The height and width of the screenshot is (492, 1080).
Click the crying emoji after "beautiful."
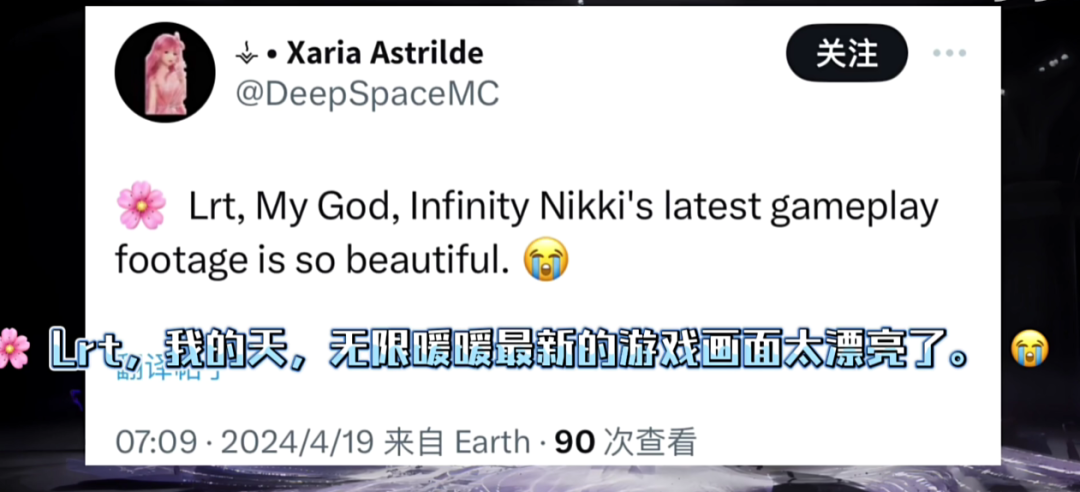[546, 260]
